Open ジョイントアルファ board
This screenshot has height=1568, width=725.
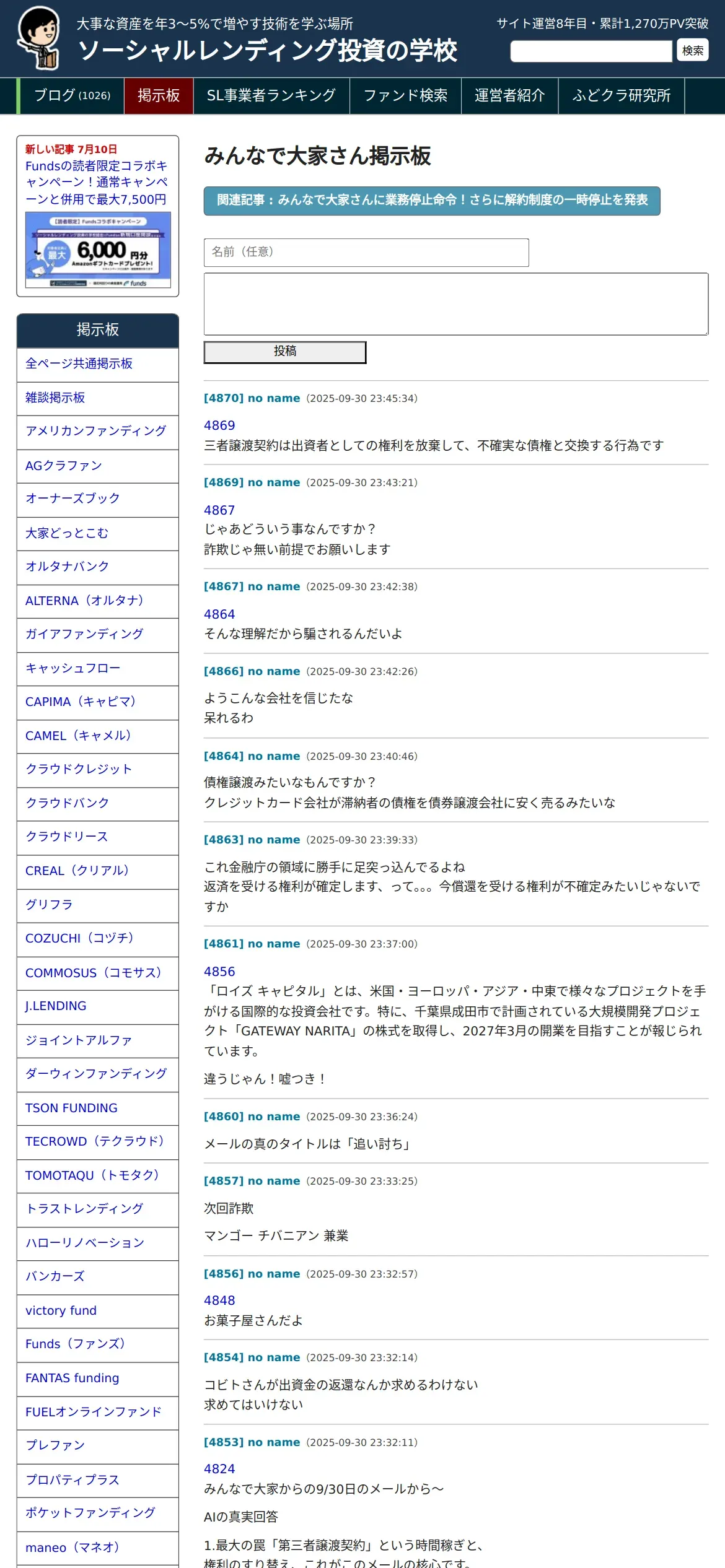pyautogui.click(x=98, y=1040)
